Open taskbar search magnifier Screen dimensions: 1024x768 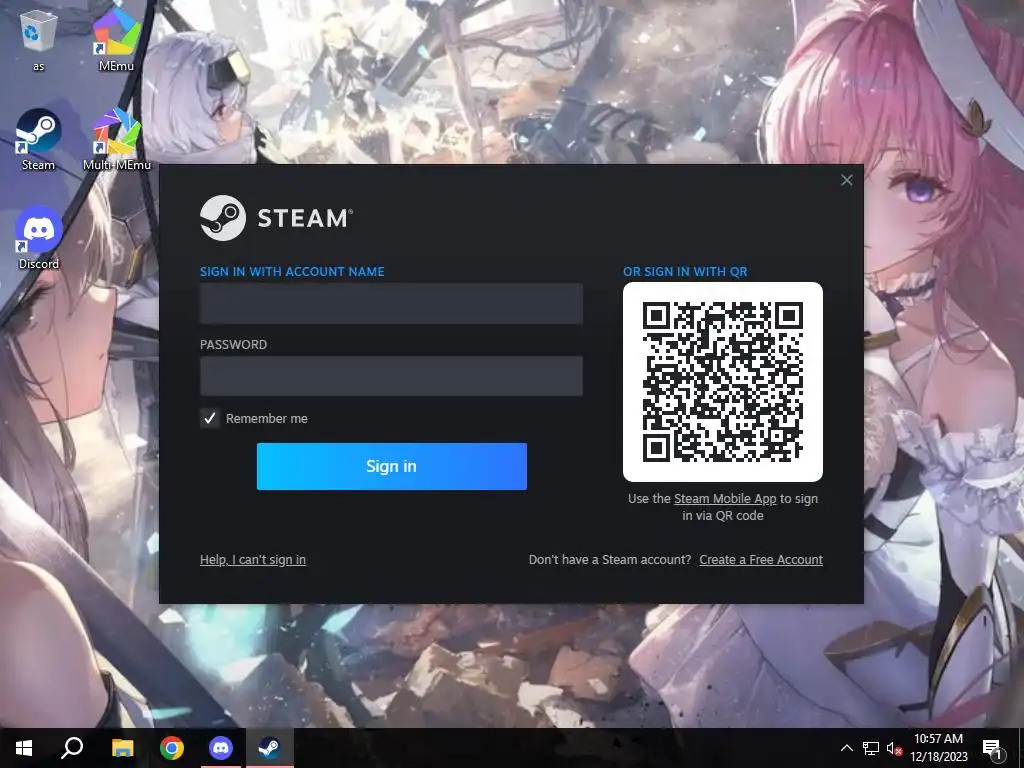tap(72, 748)
